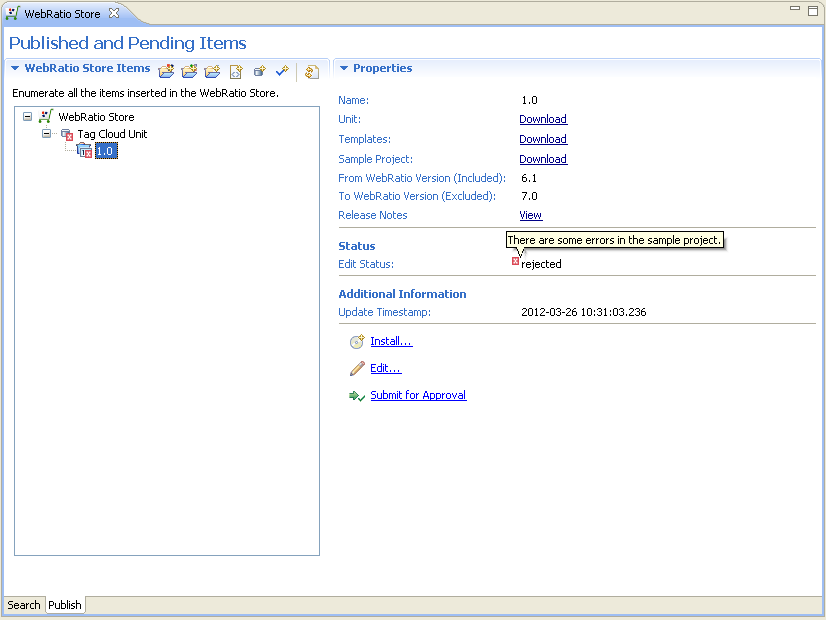The height and width of the screenshot is (620, 826).
Task: Collapse the Tag Cloud Unit tree node
Action: click(x=46, y=134)
